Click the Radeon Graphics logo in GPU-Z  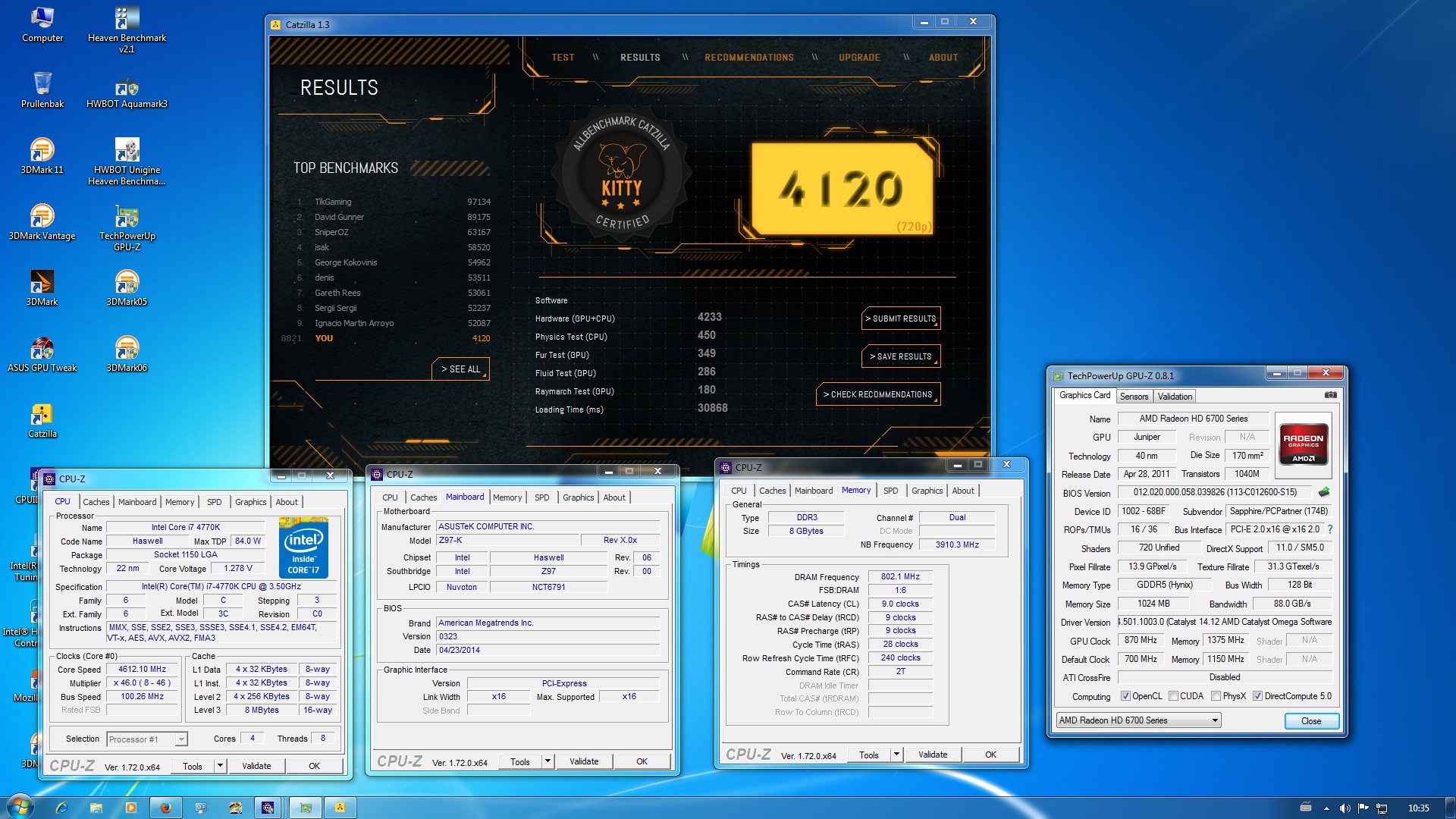click(x=1303, y=444)
